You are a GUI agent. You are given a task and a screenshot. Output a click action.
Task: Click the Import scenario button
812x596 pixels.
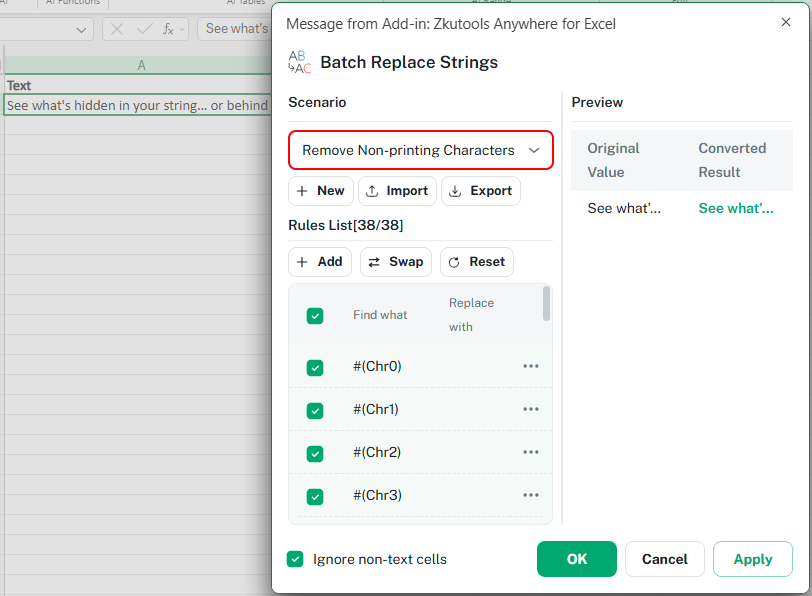coord(397,191)
